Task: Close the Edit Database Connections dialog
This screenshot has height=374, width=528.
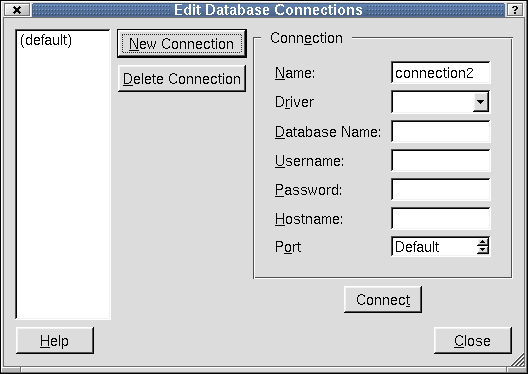Action: click(472, 341)
